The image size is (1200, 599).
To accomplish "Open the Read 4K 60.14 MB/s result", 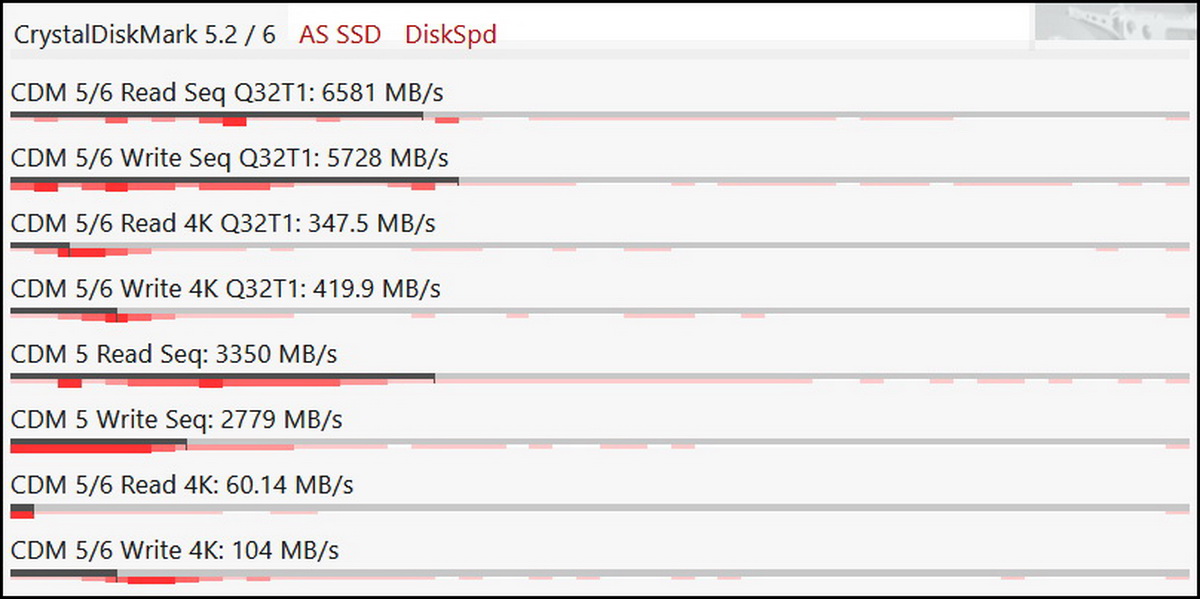I will pyautogui.click(x=182, y=485).
